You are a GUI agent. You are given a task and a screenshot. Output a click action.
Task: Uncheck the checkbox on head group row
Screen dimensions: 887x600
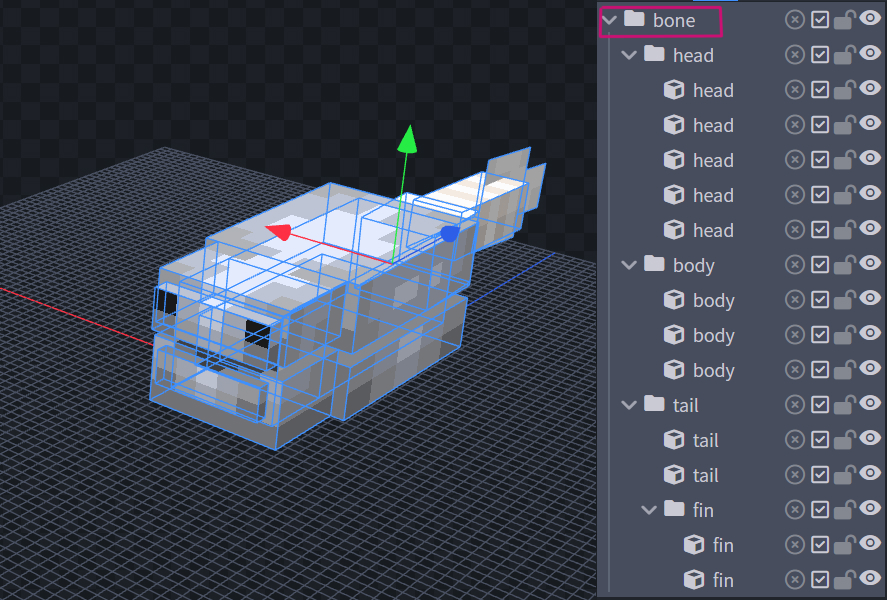(820, 55)
